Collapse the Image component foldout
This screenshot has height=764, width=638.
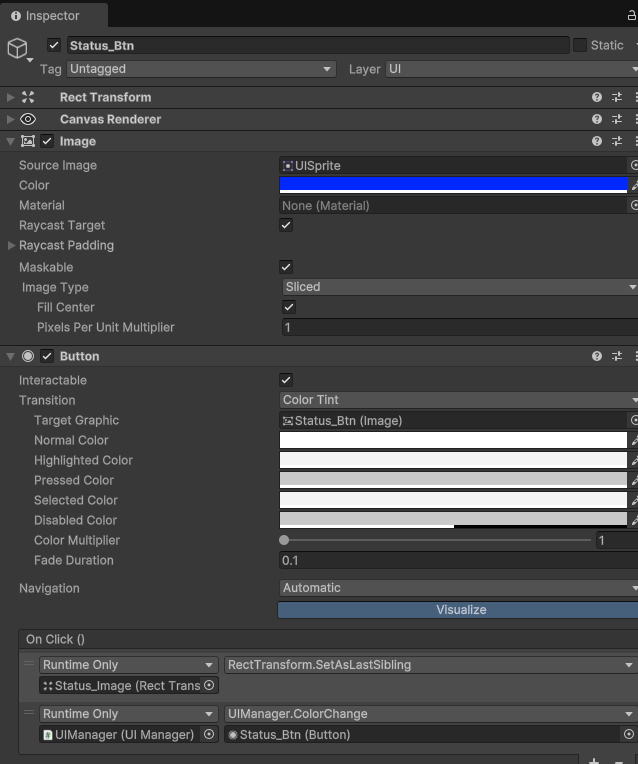(x=10, y=141)
